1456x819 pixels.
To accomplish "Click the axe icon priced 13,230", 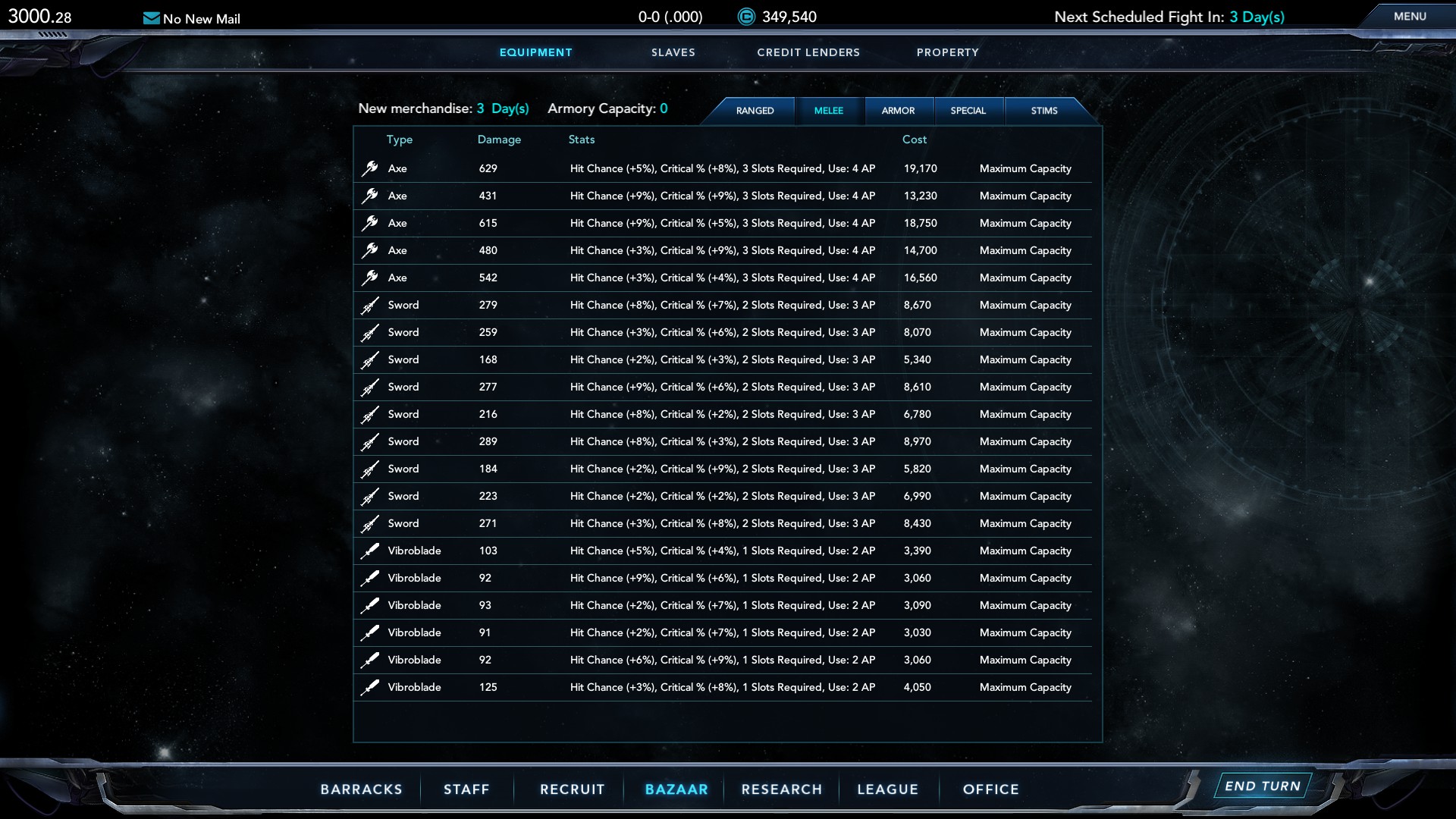I will tap(369, 196).
